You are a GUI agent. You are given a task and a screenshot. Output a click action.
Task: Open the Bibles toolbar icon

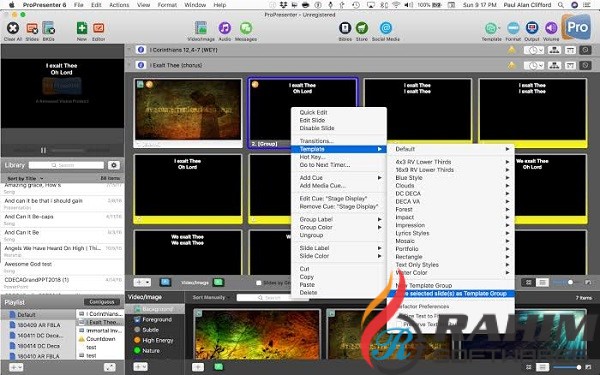(345, 28)
